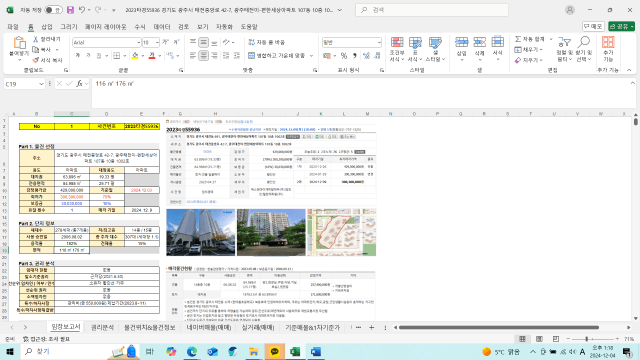
Task: Click the add new sheet plus button
Action: [x=371, y=327]
